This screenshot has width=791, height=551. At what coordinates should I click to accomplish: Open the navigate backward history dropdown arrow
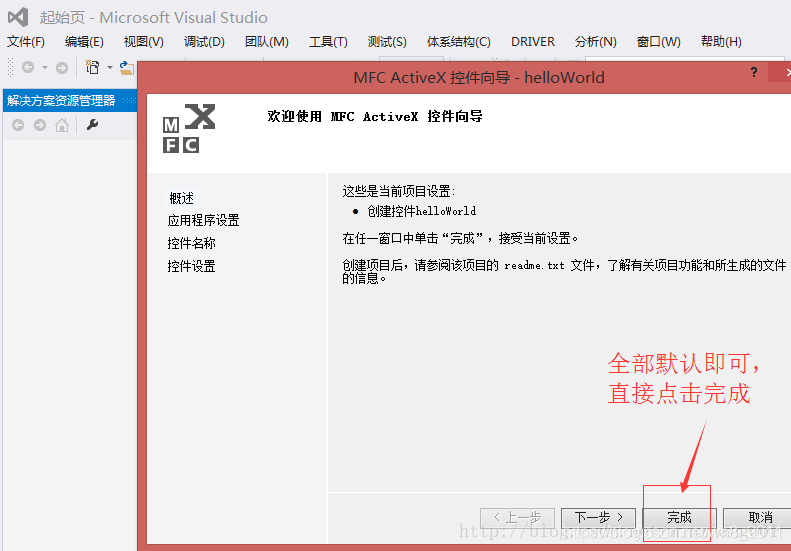pos(44,68)
